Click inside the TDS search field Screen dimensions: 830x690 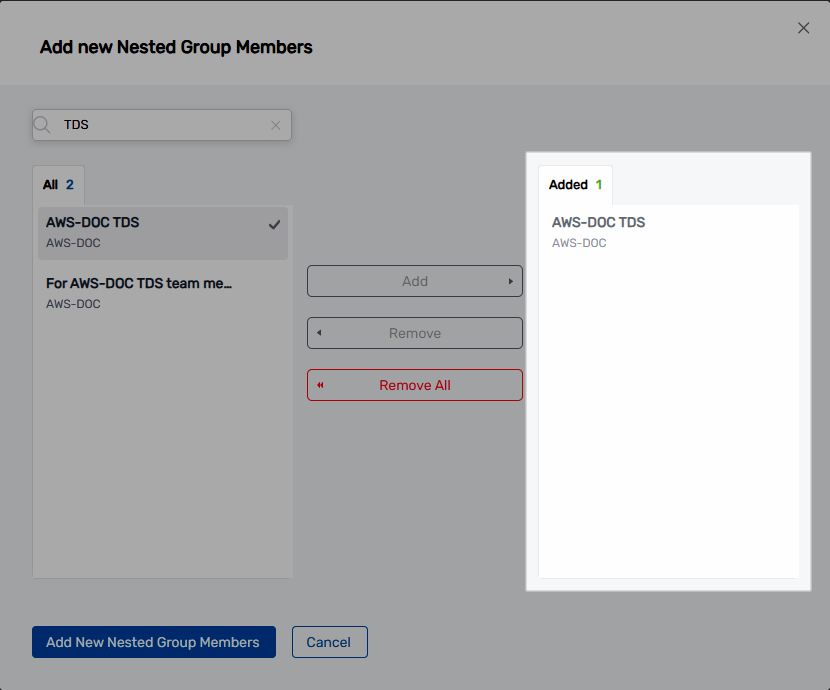160,124
